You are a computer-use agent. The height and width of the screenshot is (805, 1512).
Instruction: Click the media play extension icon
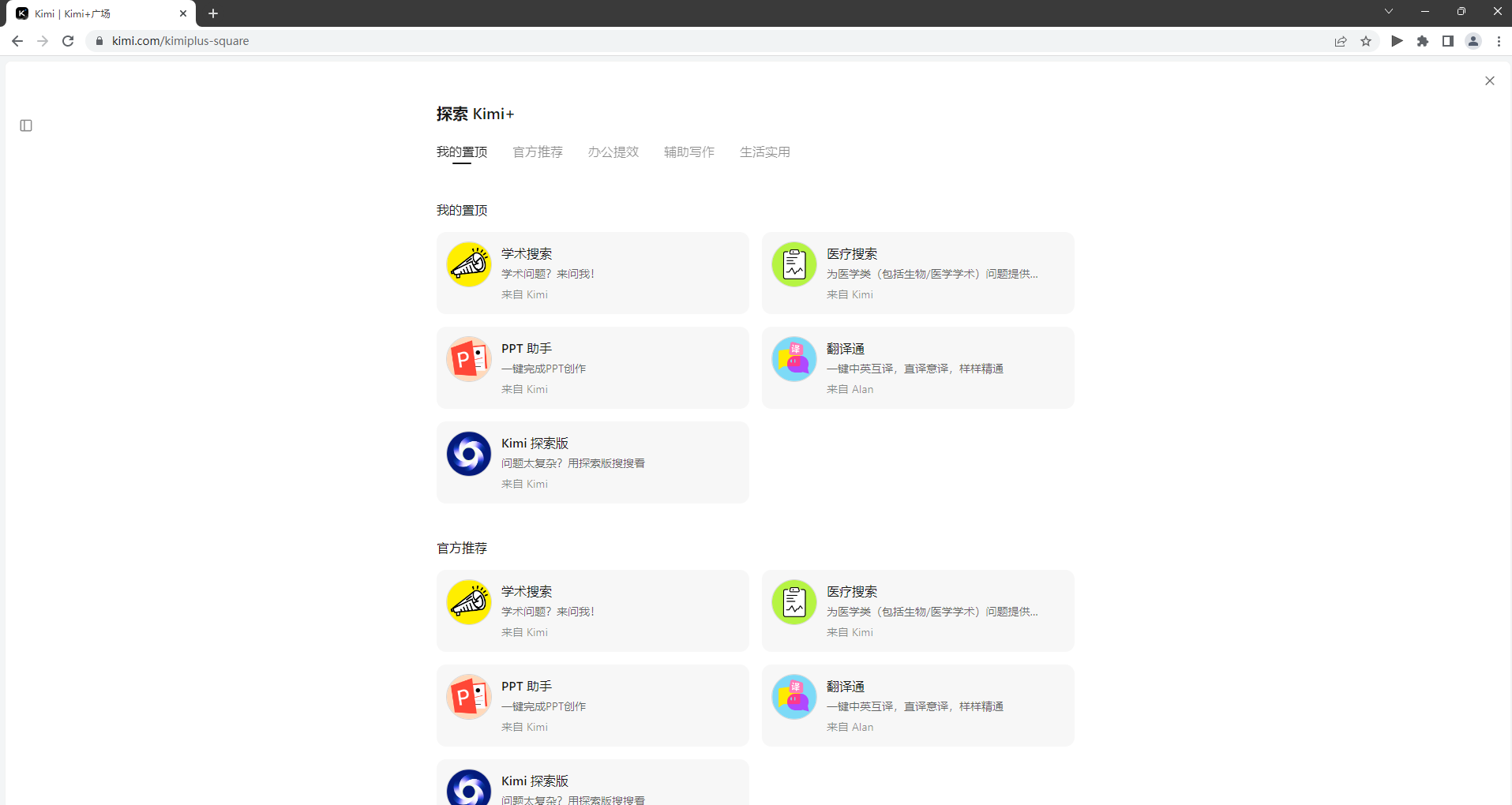coord(1397,41)
